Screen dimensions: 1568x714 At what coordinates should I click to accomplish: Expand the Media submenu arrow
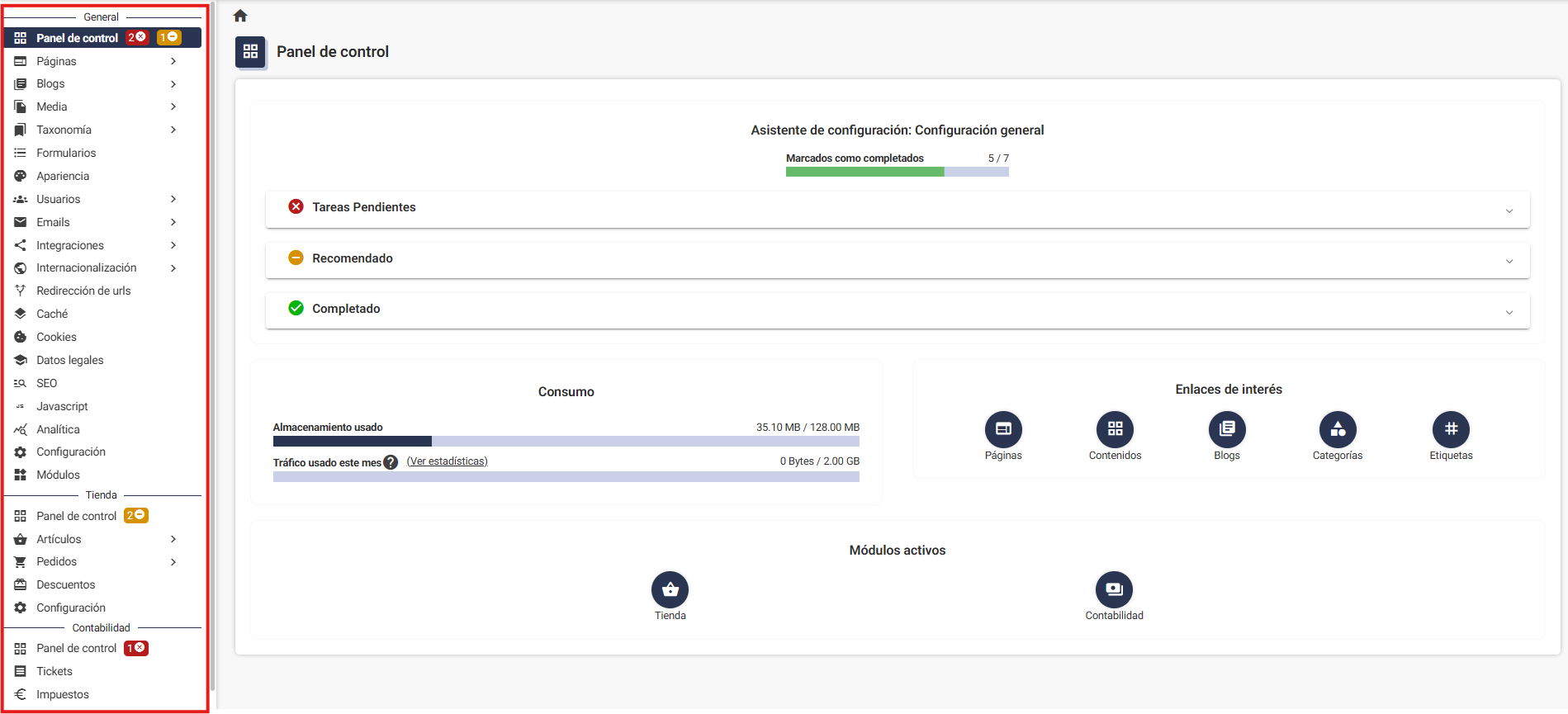click(x=173, y=106)
